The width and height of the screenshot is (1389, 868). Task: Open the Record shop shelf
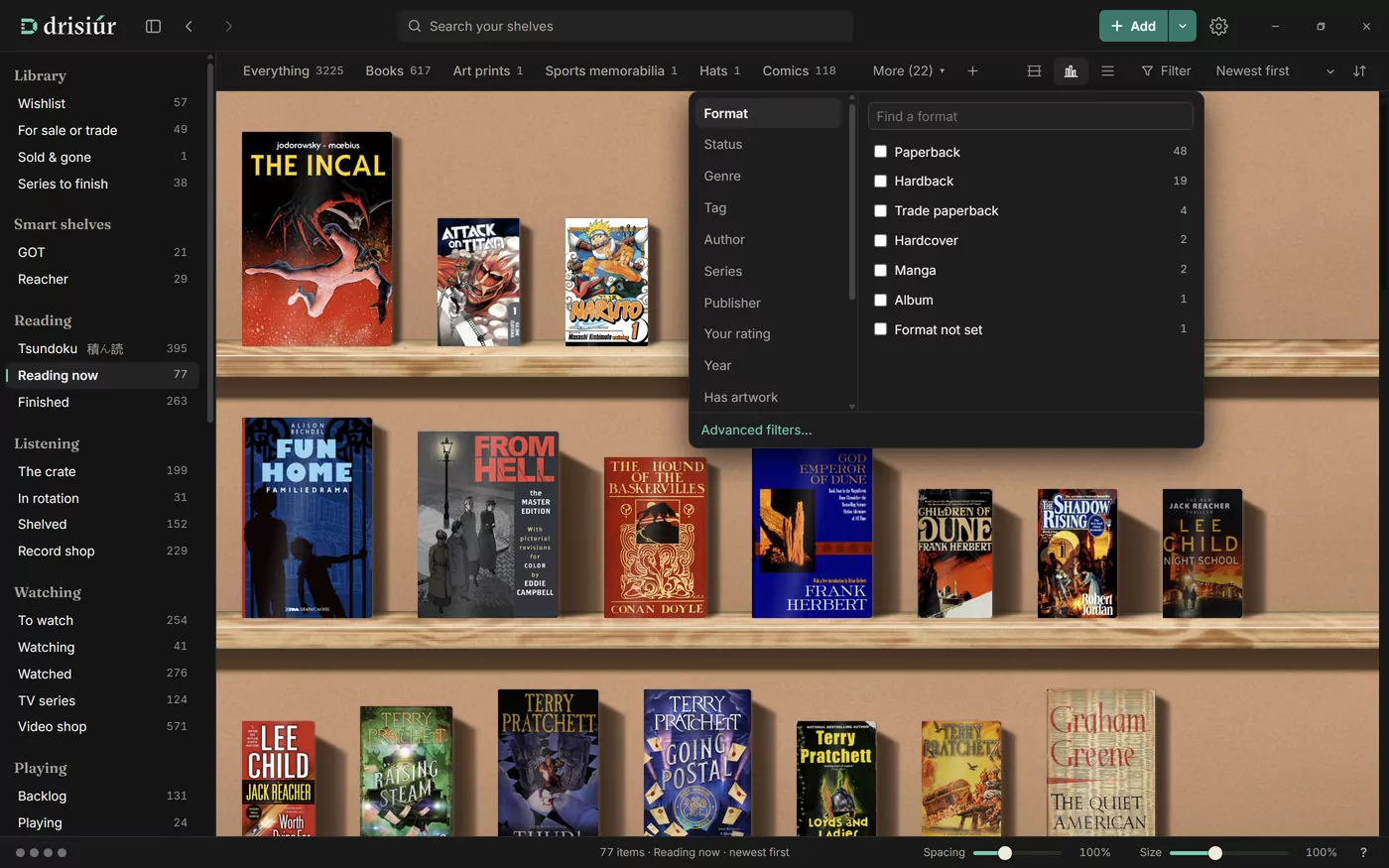coord(102,552)
